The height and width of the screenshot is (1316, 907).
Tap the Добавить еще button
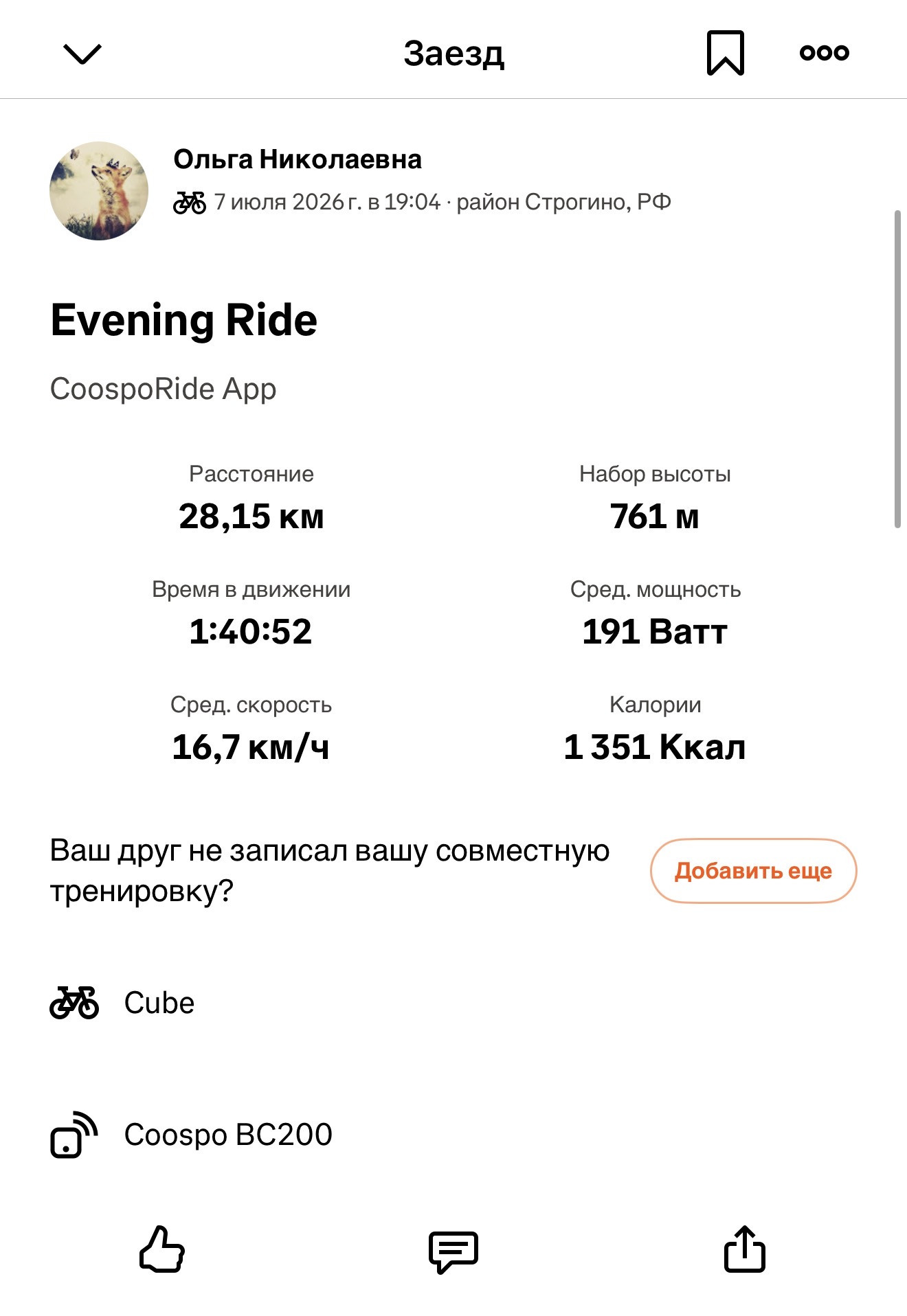pyautogui.click(x=753, y=871)
